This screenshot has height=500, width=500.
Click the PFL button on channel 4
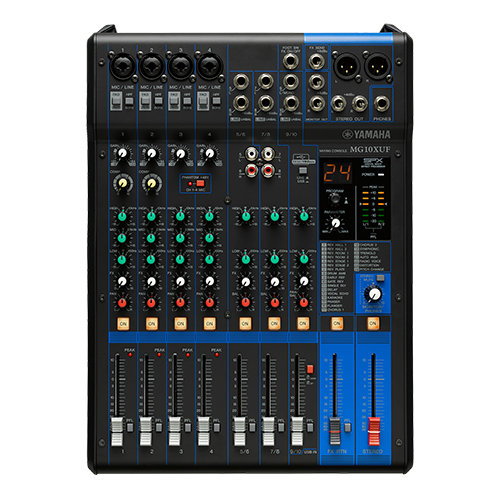tap(217, 427)
